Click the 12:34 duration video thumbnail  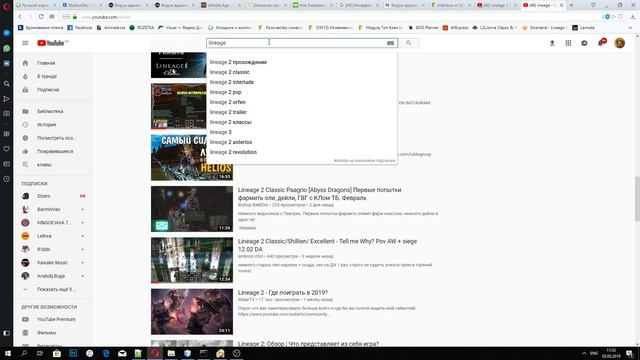tap(192, 260)
